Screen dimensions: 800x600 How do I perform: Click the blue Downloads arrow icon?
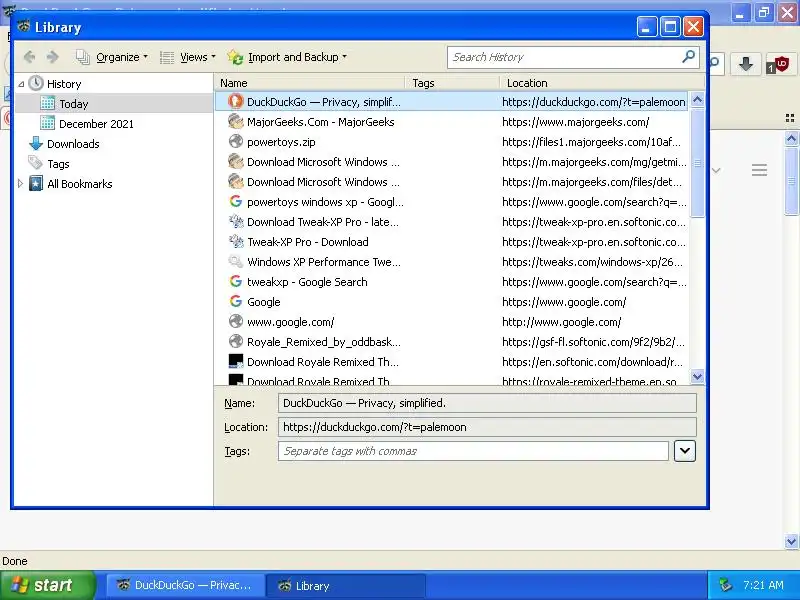(36, 143)
